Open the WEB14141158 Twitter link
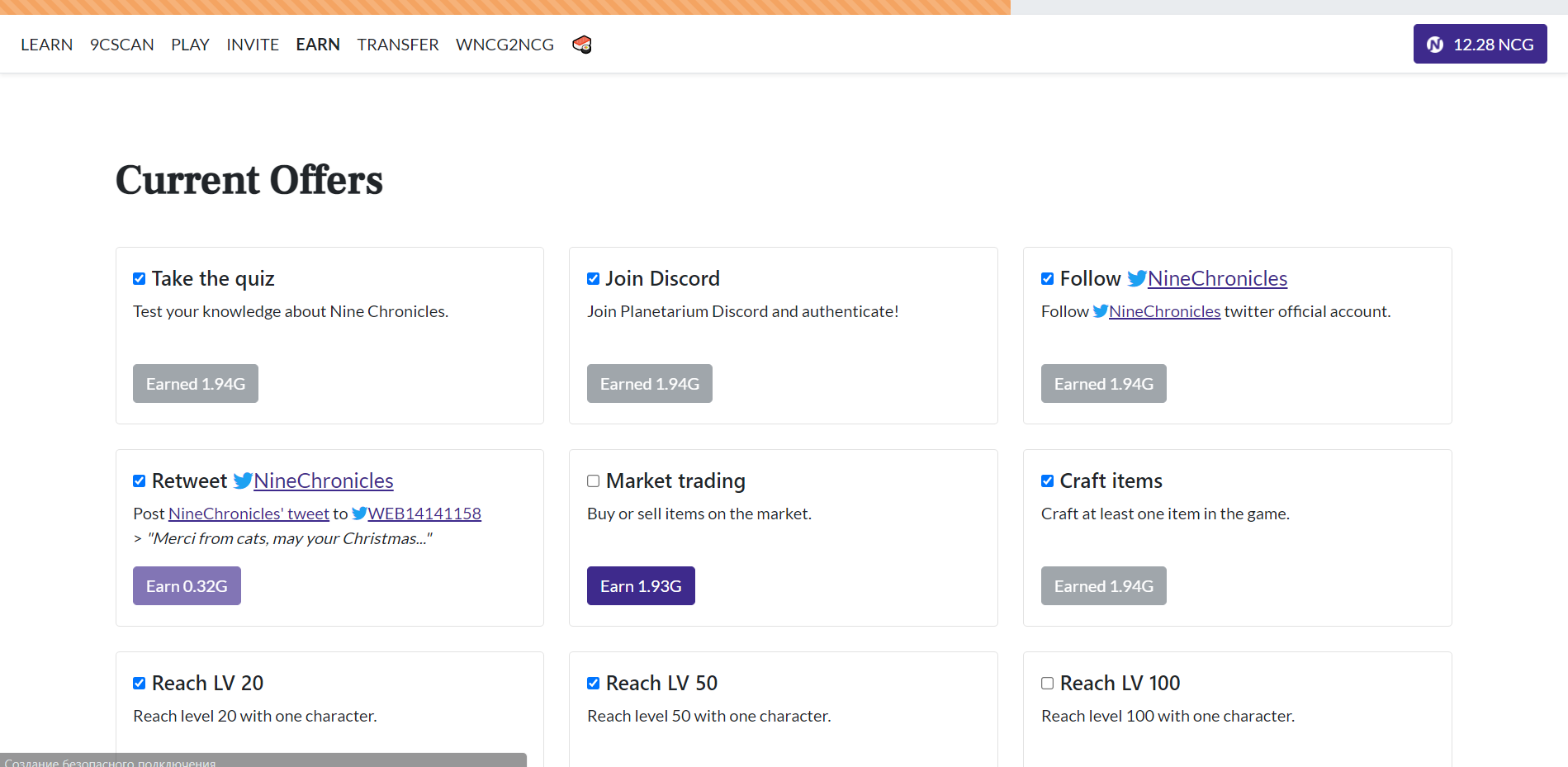The image size is (1568, 767). [x=424, y=514]
